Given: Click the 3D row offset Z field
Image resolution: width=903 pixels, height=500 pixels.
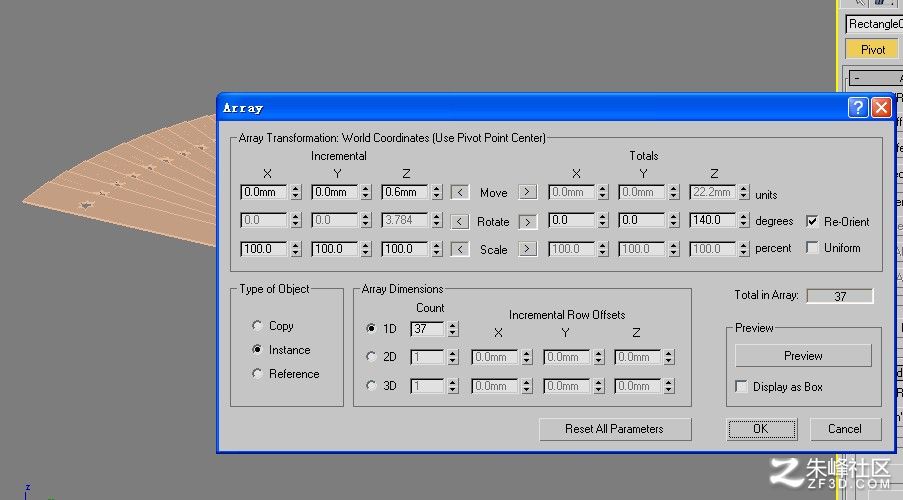Looking at the screenshot, I should point(638,386).
